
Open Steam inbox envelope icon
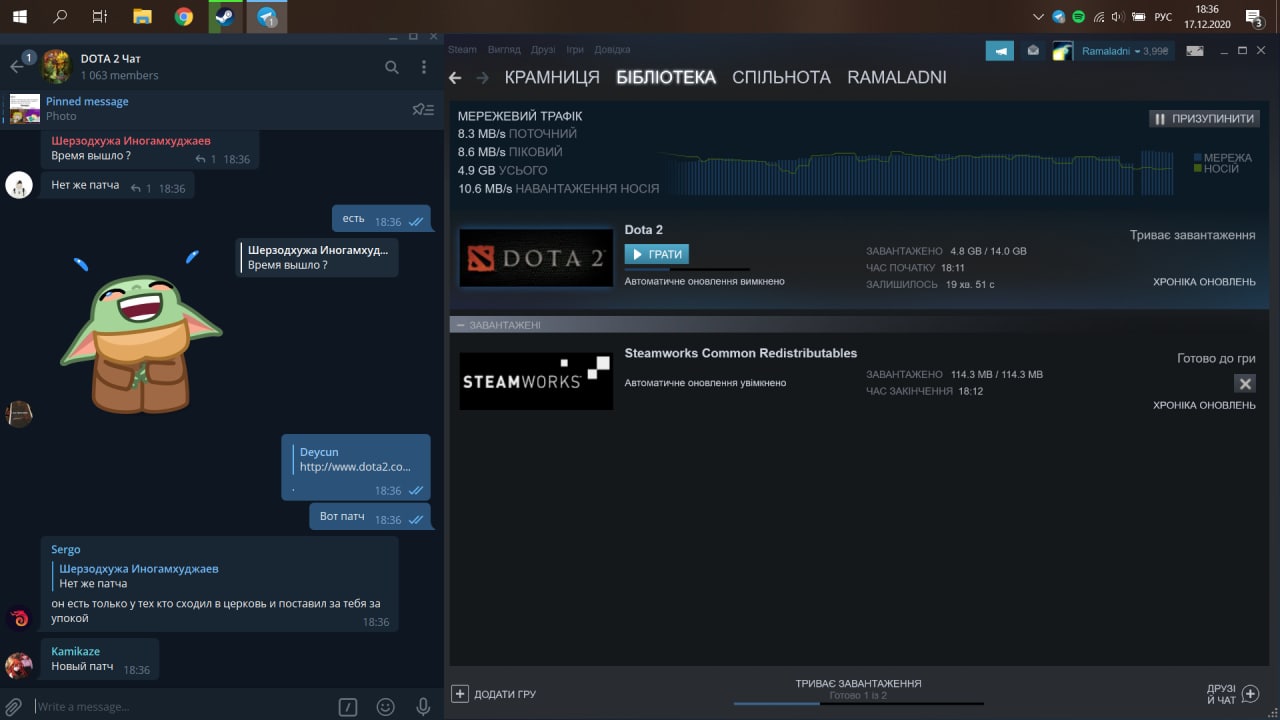(x=1033, y=51)
